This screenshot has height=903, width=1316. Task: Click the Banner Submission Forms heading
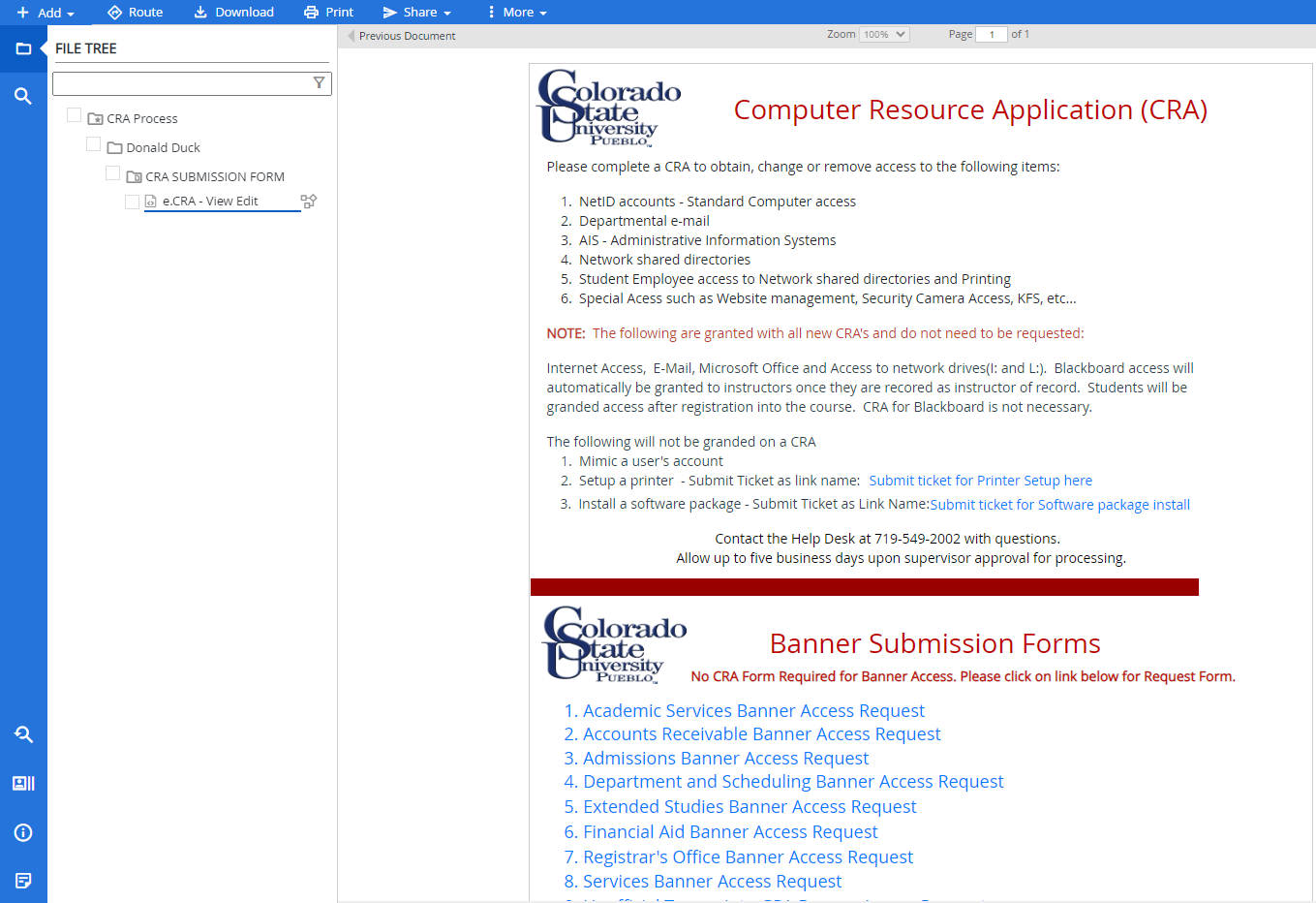(x=934, y=643)
